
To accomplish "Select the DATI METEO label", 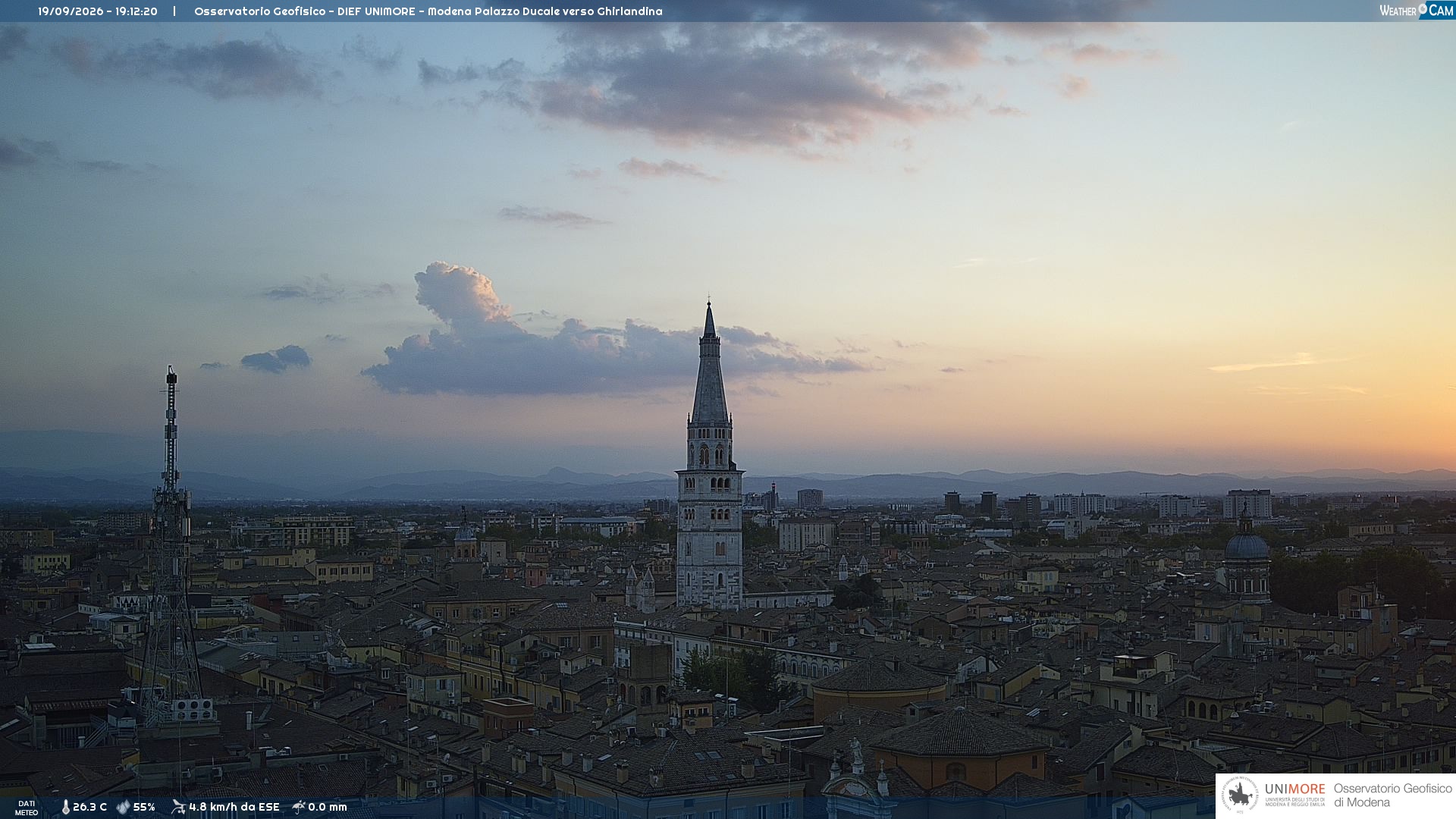I will (27, 808).
